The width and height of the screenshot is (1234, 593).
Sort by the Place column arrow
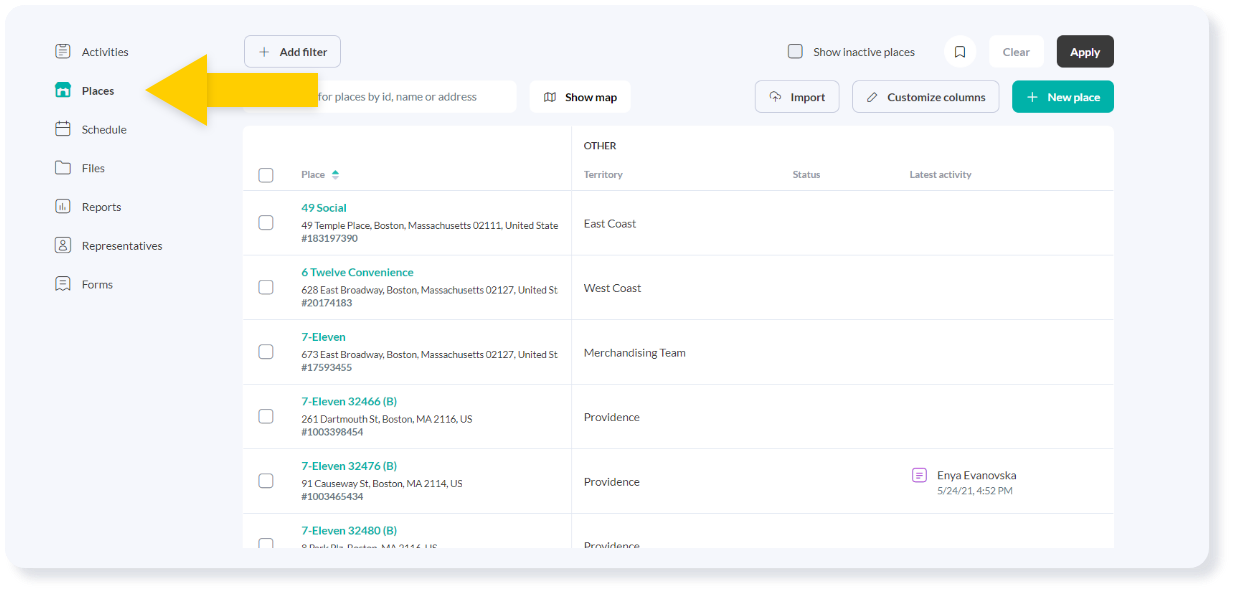[x=335, y=175]
